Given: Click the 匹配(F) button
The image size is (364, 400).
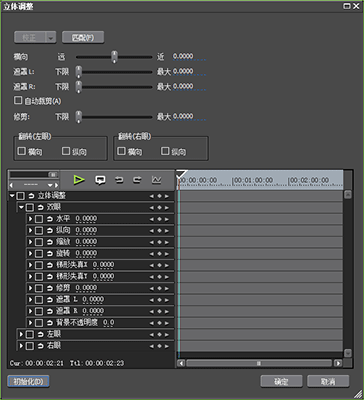Looking at the screenshot, I should [83, 38].
